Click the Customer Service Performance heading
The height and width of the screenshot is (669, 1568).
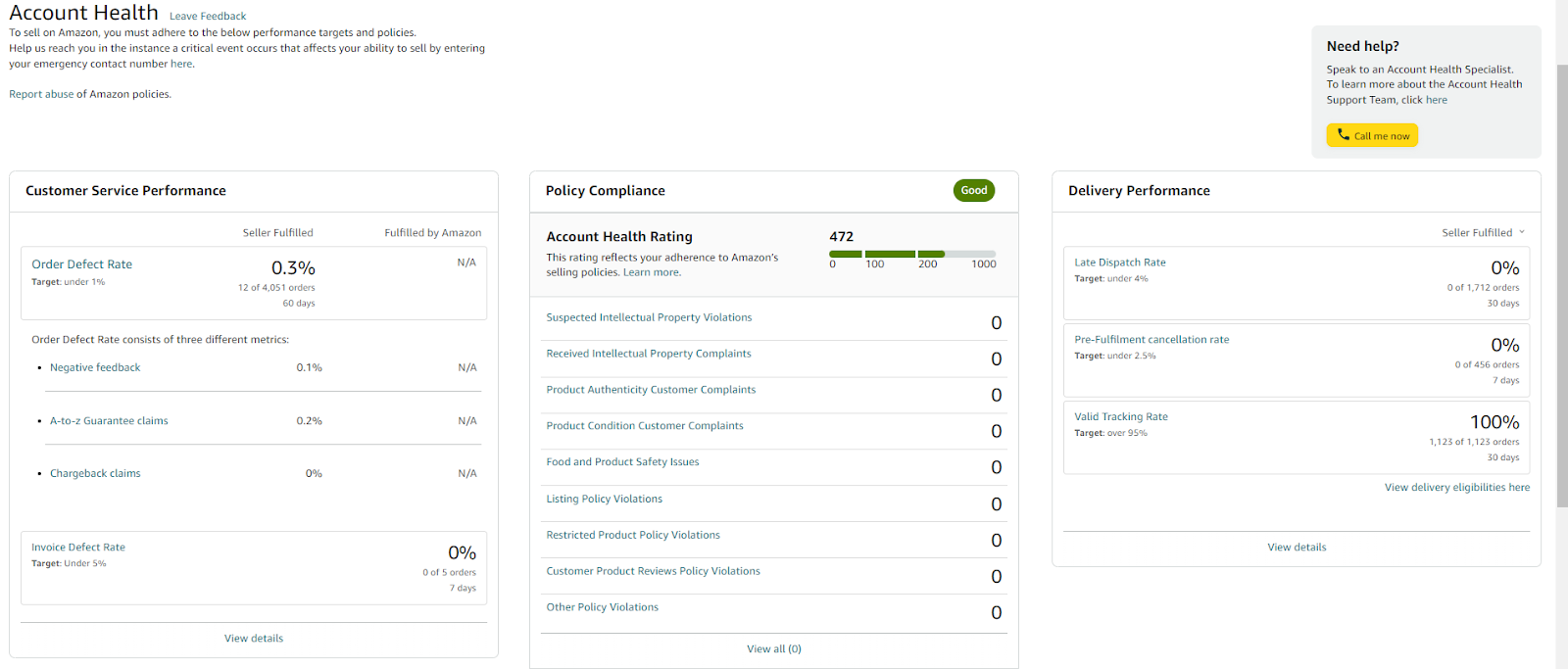coord(125,191)
